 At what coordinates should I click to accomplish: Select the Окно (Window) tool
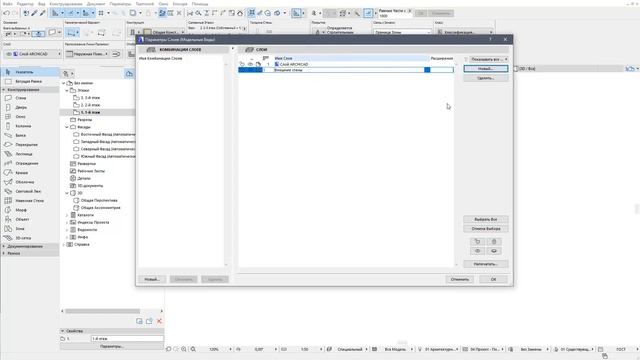pos(30,117)
